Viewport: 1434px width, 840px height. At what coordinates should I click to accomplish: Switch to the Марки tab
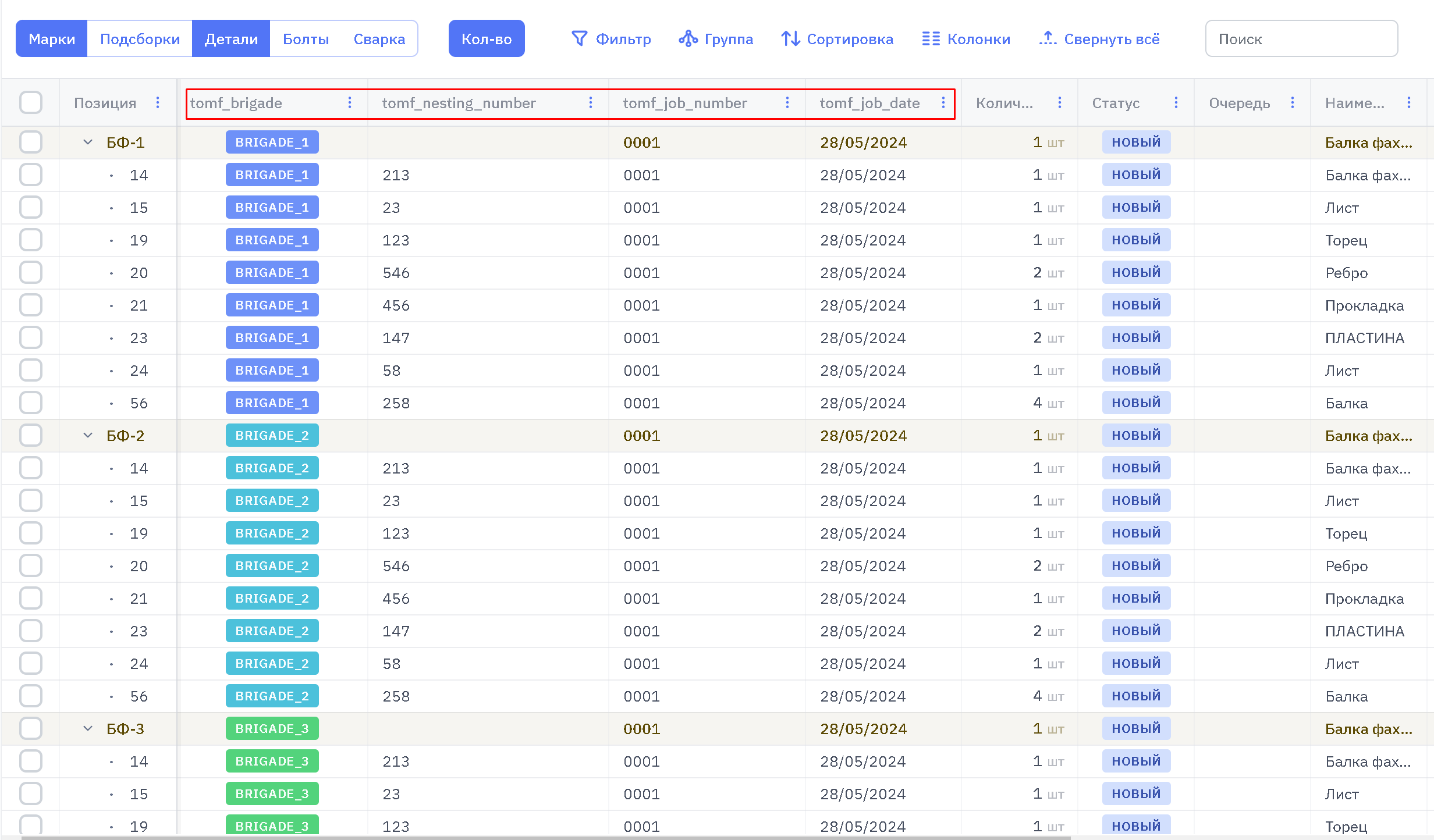coord(52,38)
